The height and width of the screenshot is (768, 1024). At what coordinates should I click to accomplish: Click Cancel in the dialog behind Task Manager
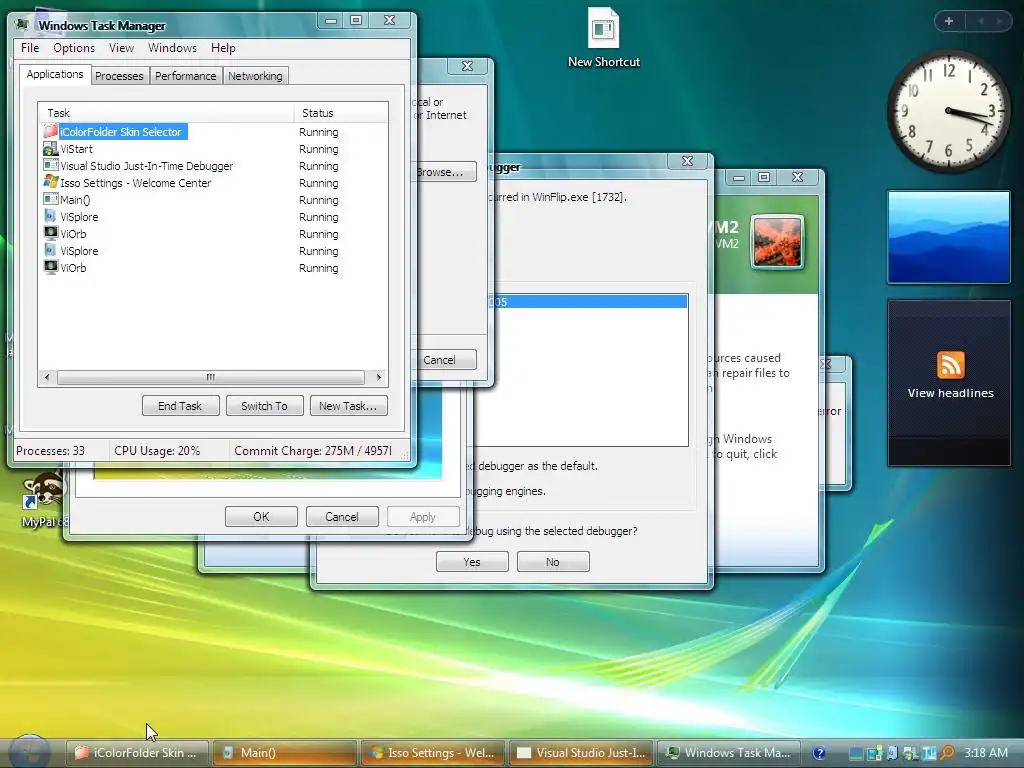coord(445,360)
